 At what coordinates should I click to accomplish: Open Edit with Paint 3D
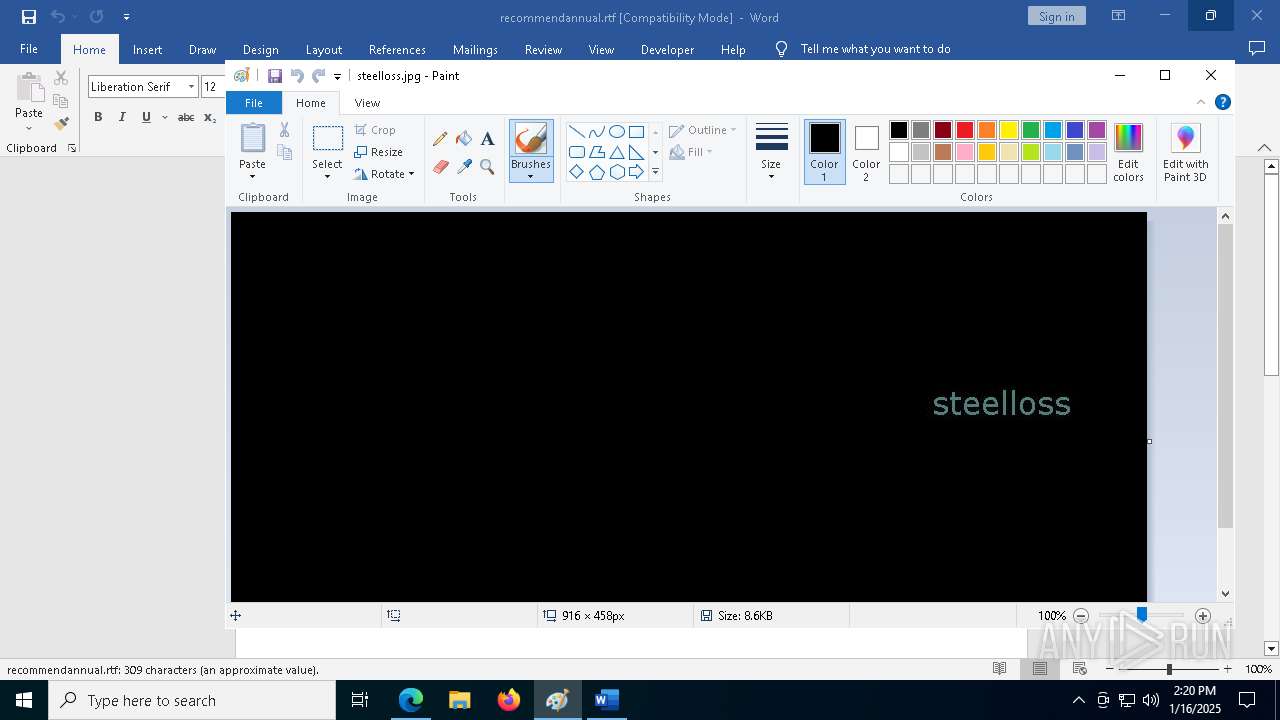tap(1185, 152)
